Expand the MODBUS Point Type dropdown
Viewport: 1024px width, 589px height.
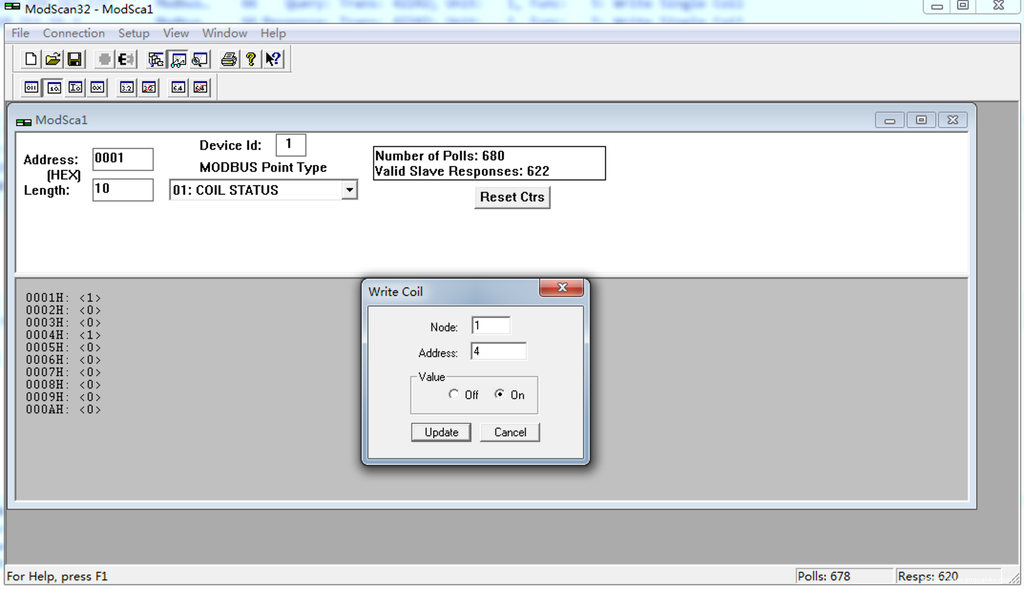(348, 190)
